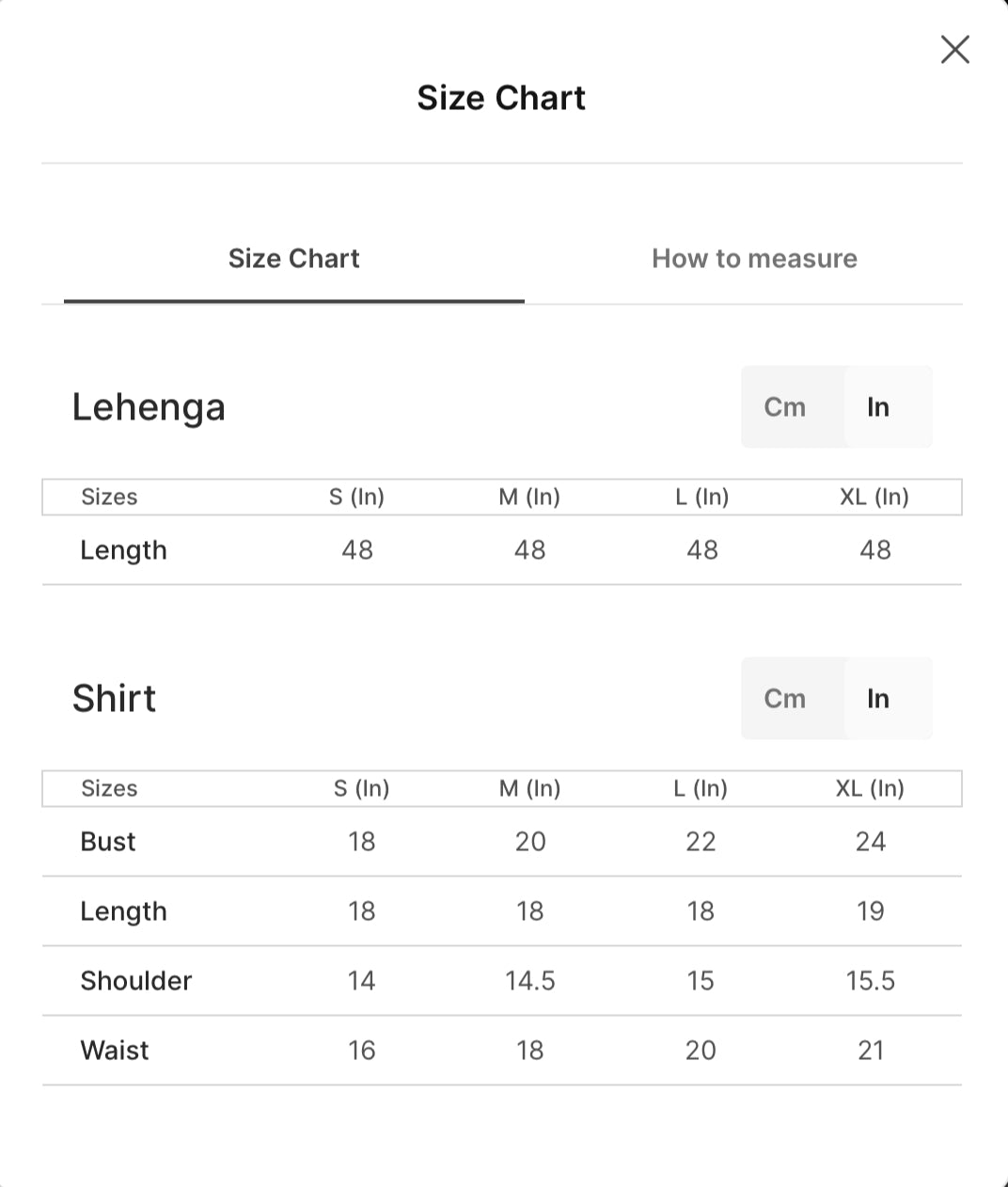1008x1187 pixels.
Task: Select In units for Lehenga
Action: click(x=878, y=407)
